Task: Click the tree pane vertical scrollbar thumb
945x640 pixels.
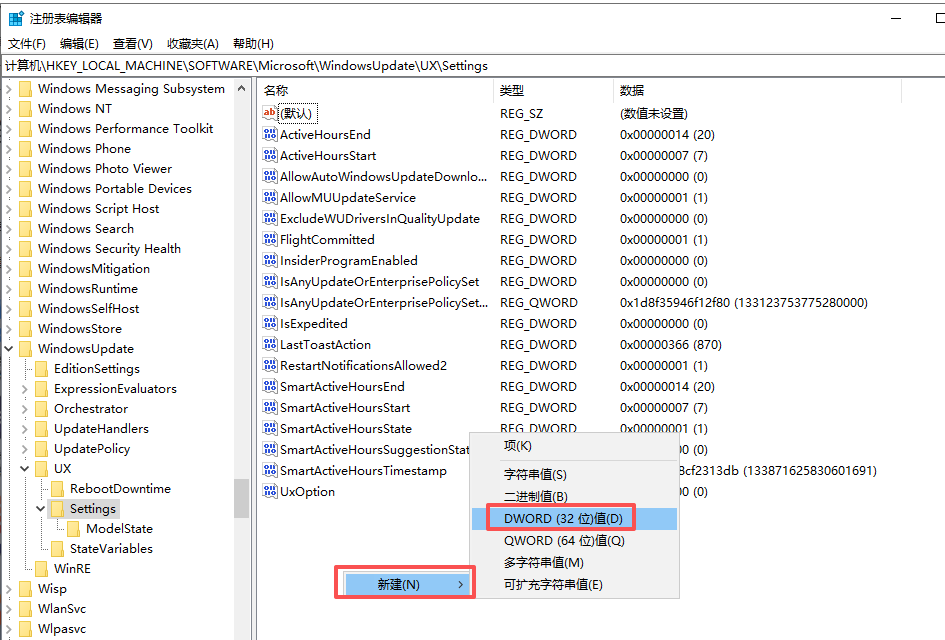Action: (x=242, y=498)
